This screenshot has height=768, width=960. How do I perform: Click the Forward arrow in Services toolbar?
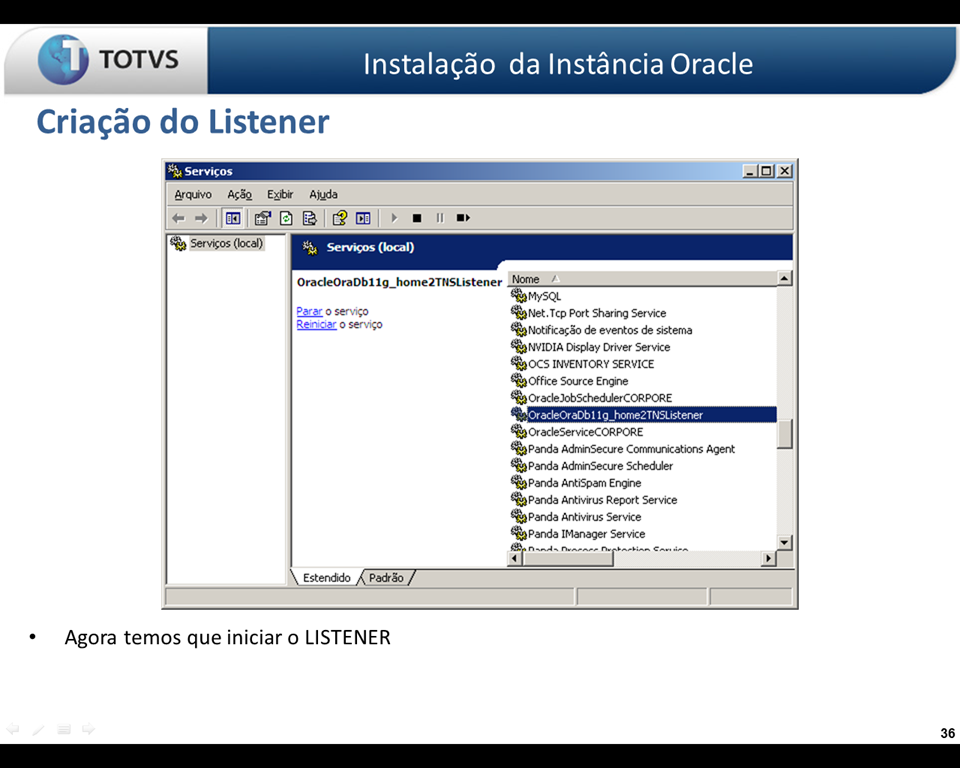click(x=201, y=218)
